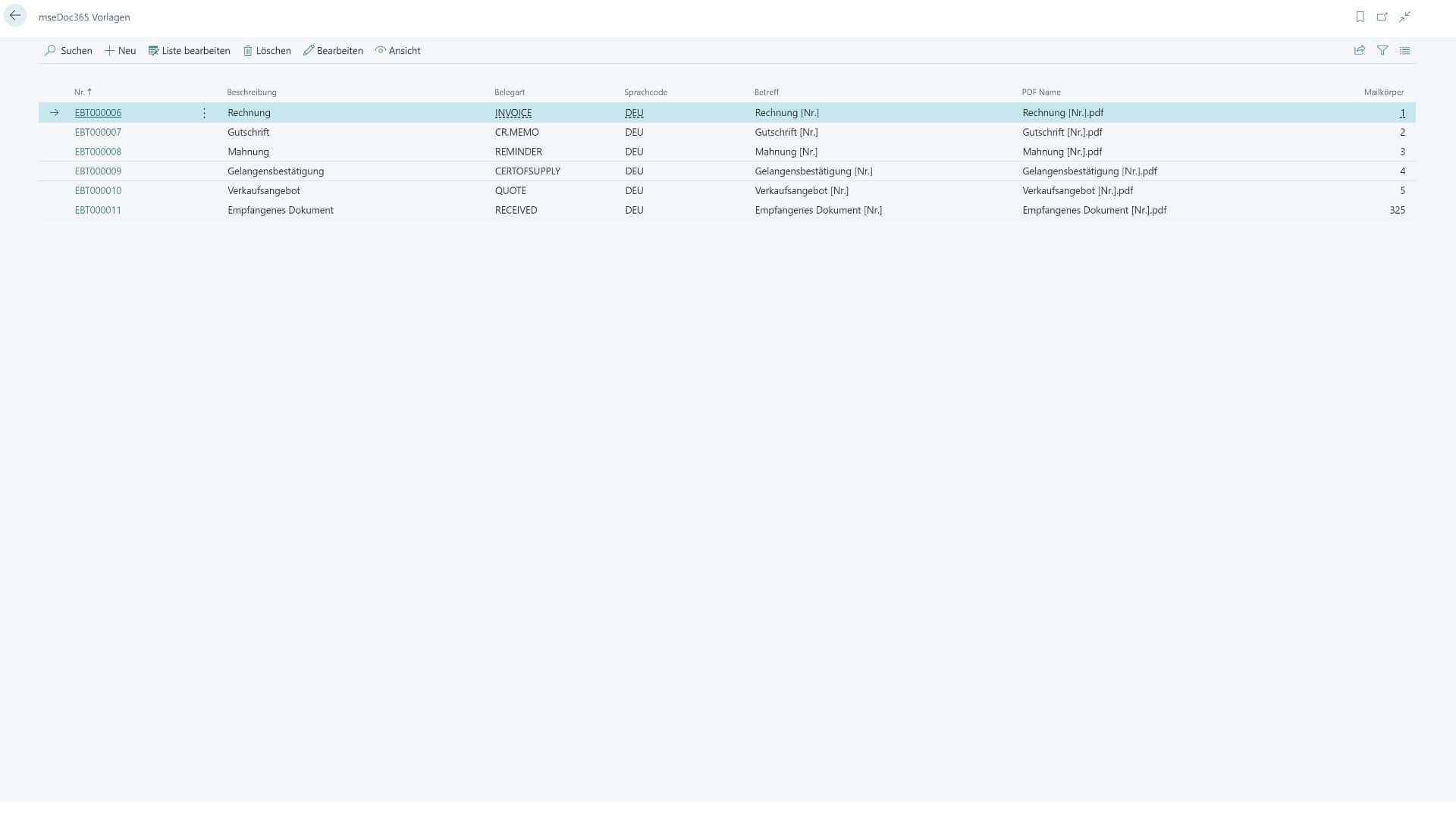Click Bearbeiten in toolbar
Screen dimensions: 1456x819
[x=333, y=51]
